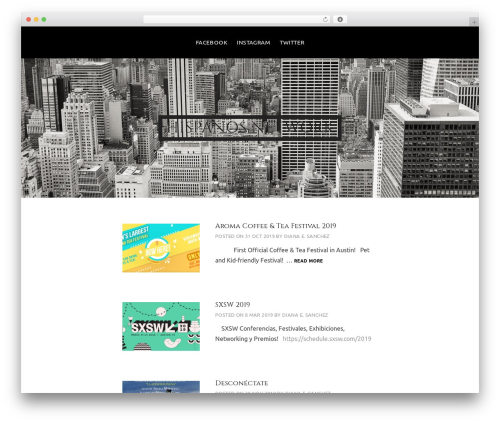Open the Instagram menu link
500x423 pixels.
[253, 43]
